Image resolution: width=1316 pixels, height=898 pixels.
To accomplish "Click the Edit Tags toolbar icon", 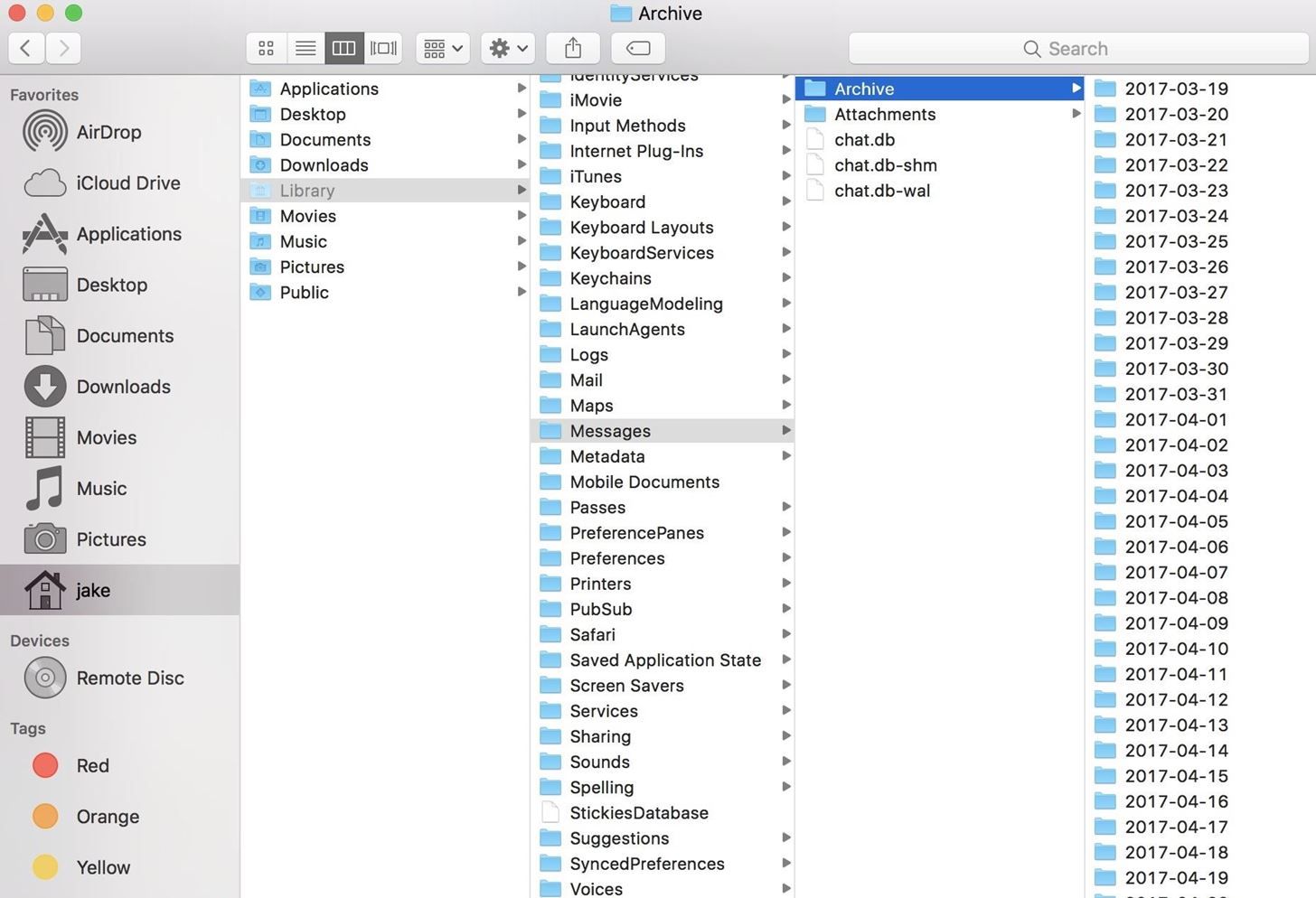I will point(638,48).
